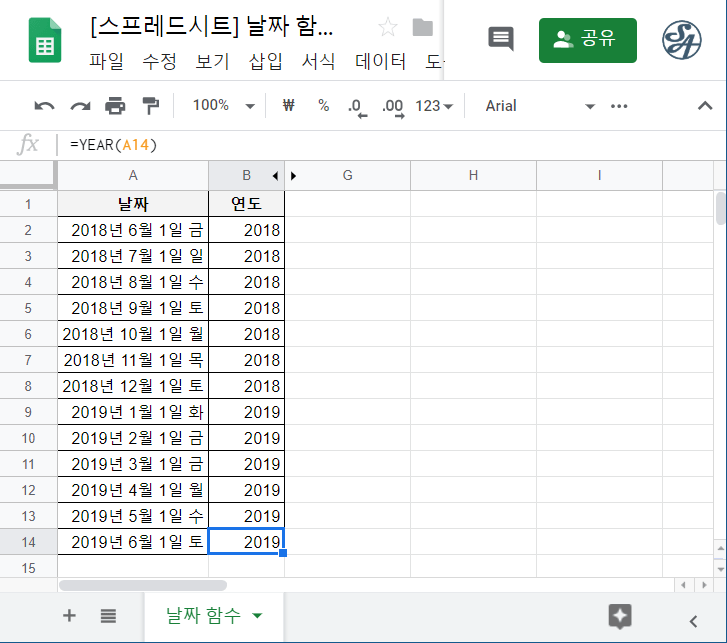Screen dimensions: 727x643
Task: Open the move to folder icon
Action: point(423,28)
